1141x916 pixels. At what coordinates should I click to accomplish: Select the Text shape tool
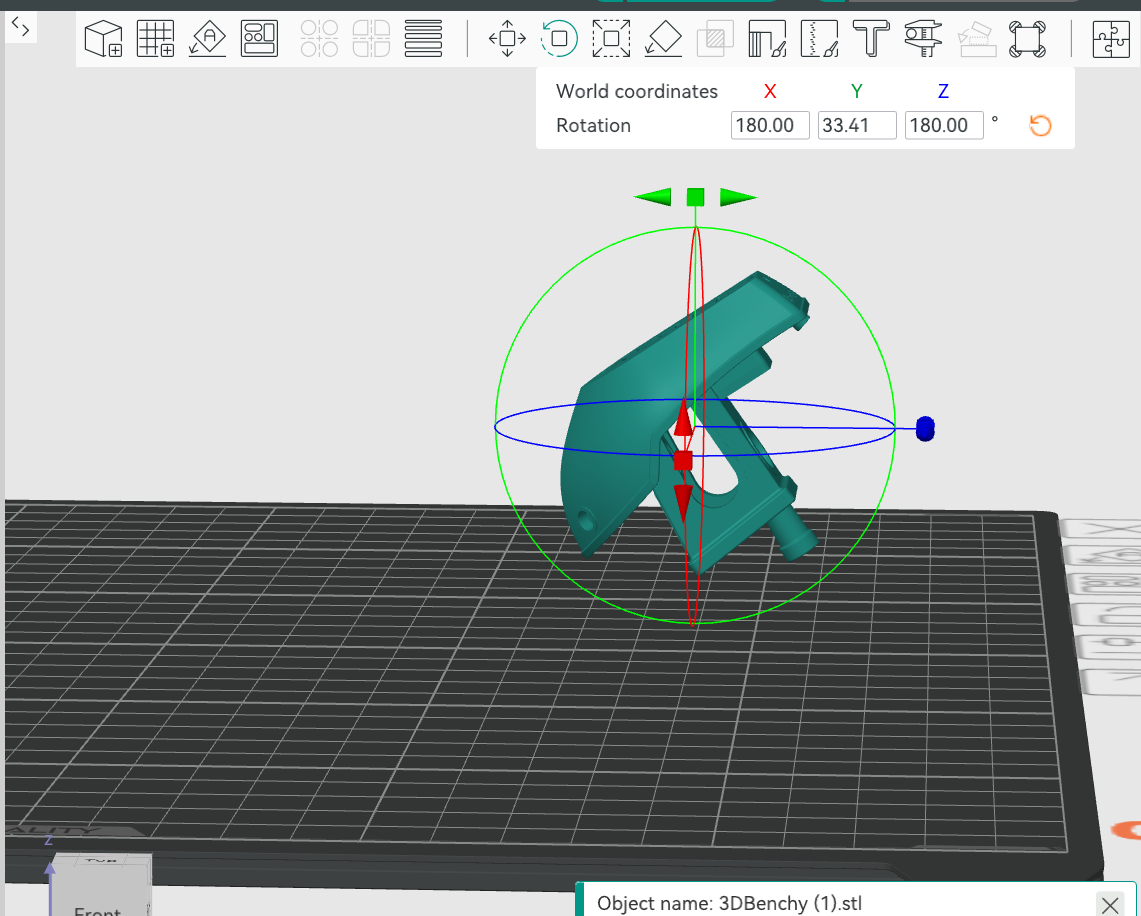[871, 39]
